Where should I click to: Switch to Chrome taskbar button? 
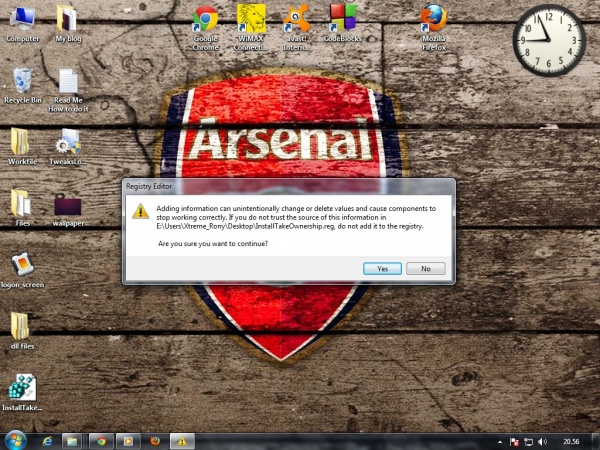tap(101, 442)
